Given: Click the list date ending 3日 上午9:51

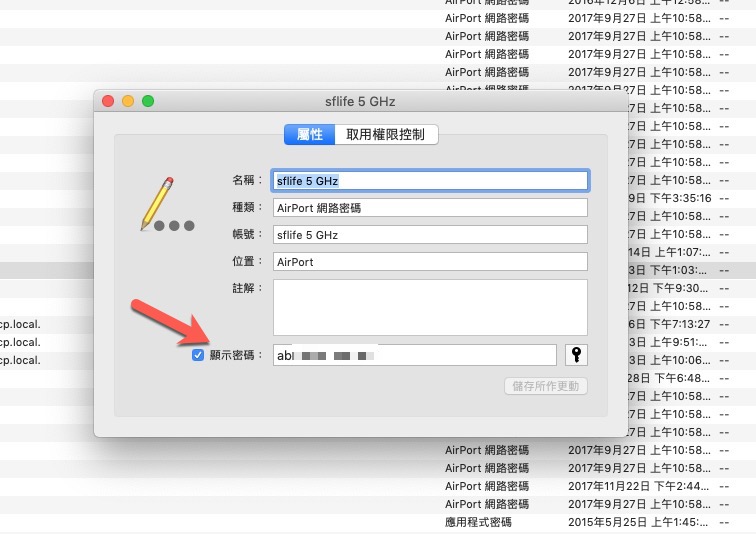Looking at the screenshot, I should pyautogui.click(x=668, y=342).
